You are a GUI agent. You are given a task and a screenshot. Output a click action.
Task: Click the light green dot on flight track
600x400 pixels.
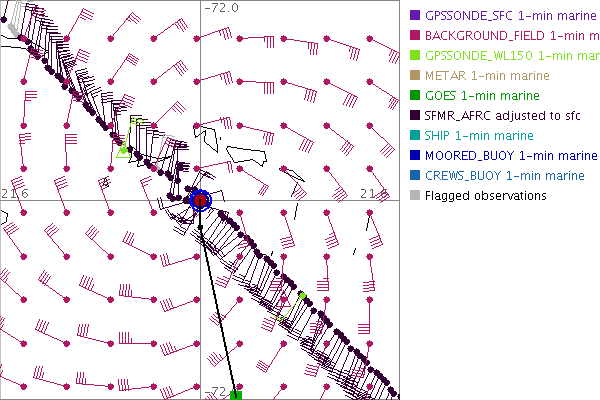[302, 296]
